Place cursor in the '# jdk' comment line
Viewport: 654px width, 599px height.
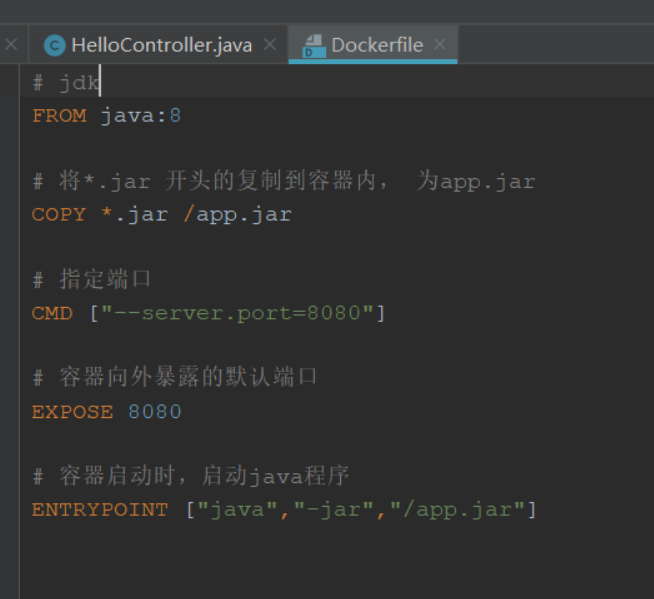66,83
